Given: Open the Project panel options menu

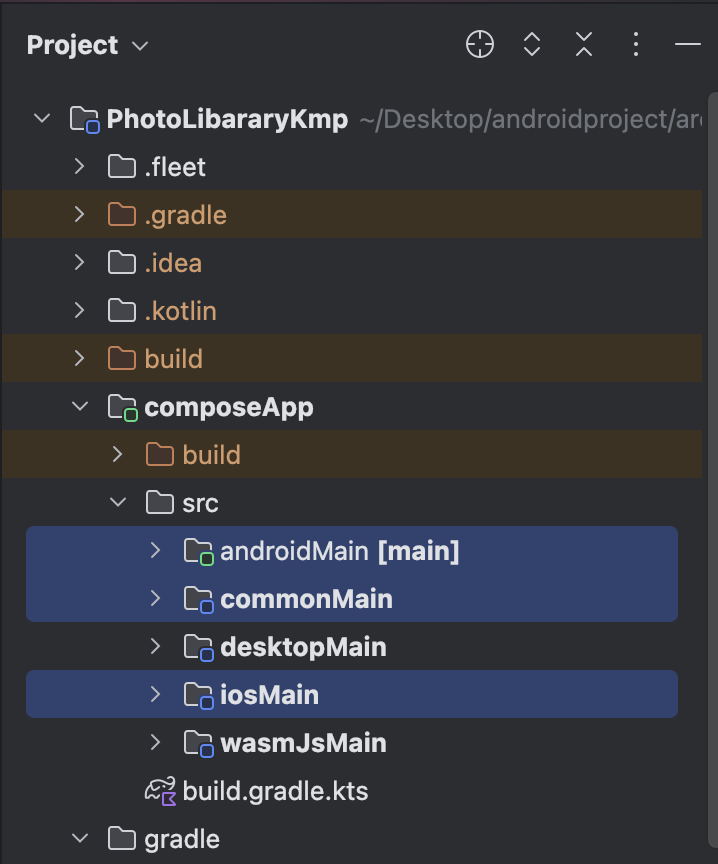Looking at the screenshot, I should 636,44.
